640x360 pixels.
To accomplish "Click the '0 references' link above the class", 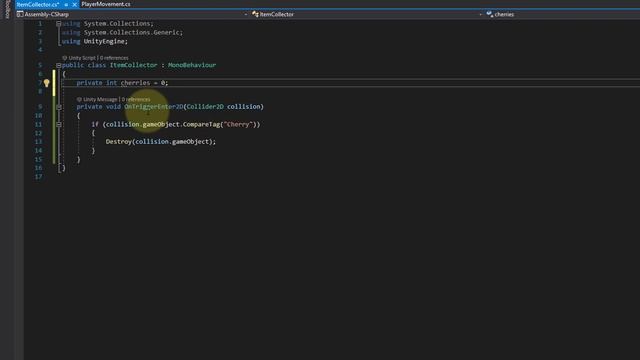I will (114, 58).
